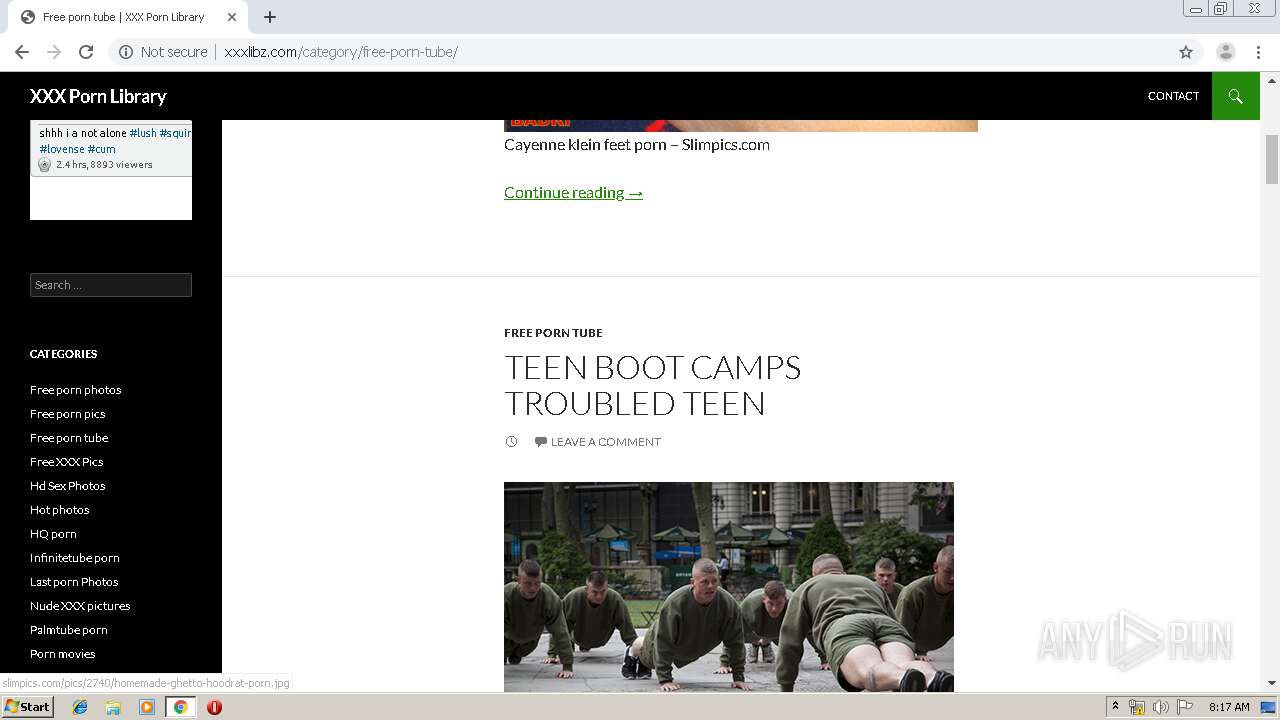The image size is (1280, 720).
Task: Click the scrollbar up arrow
Action: point(1272,79)
